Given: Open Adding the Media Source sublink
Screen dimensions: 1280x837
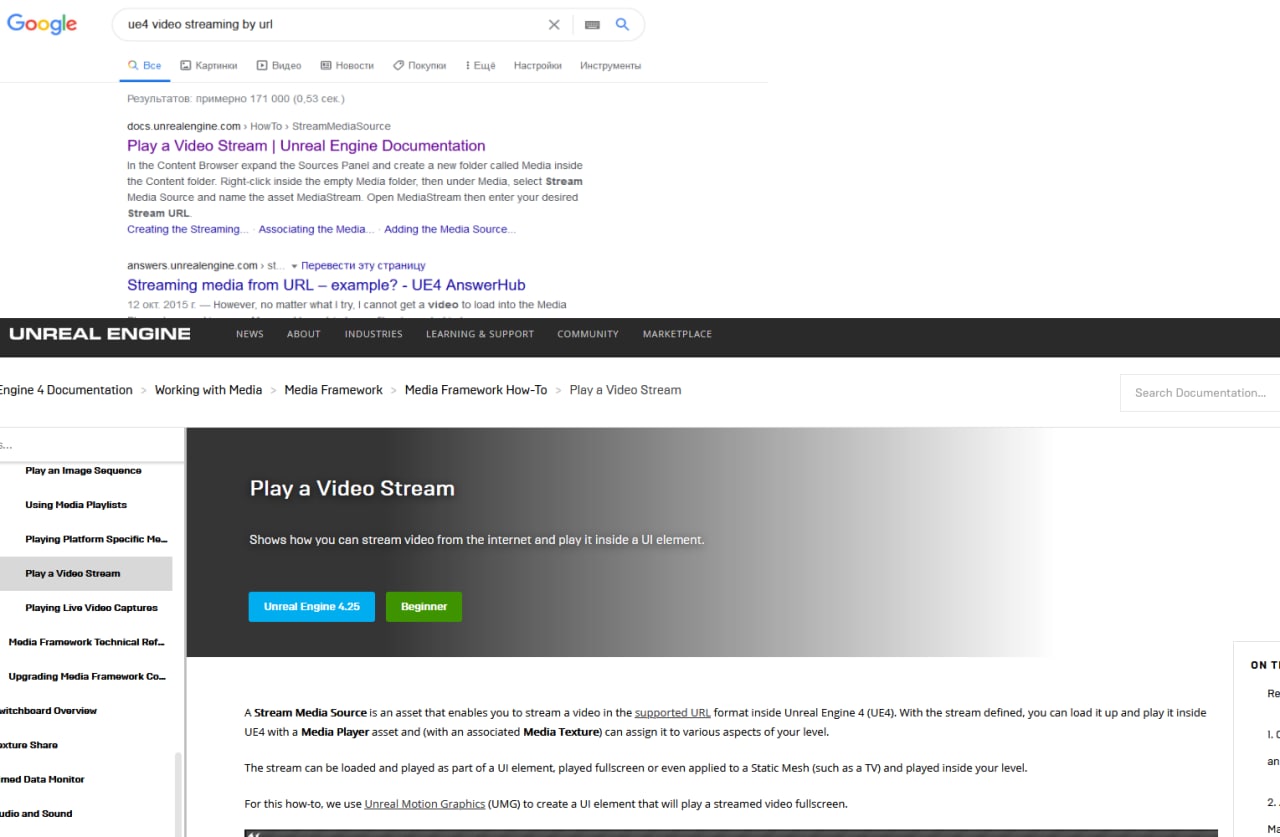Looking at the screenshot, I should [x=450, y=229].
